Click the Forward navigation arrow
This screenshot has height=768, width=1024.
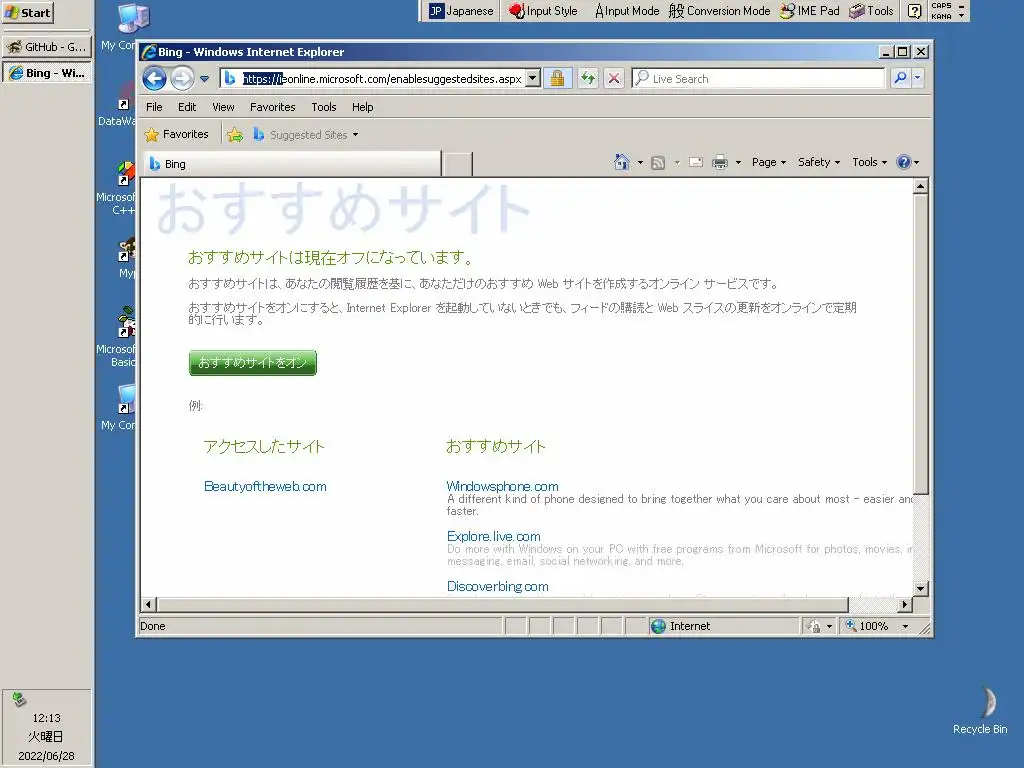182,79
